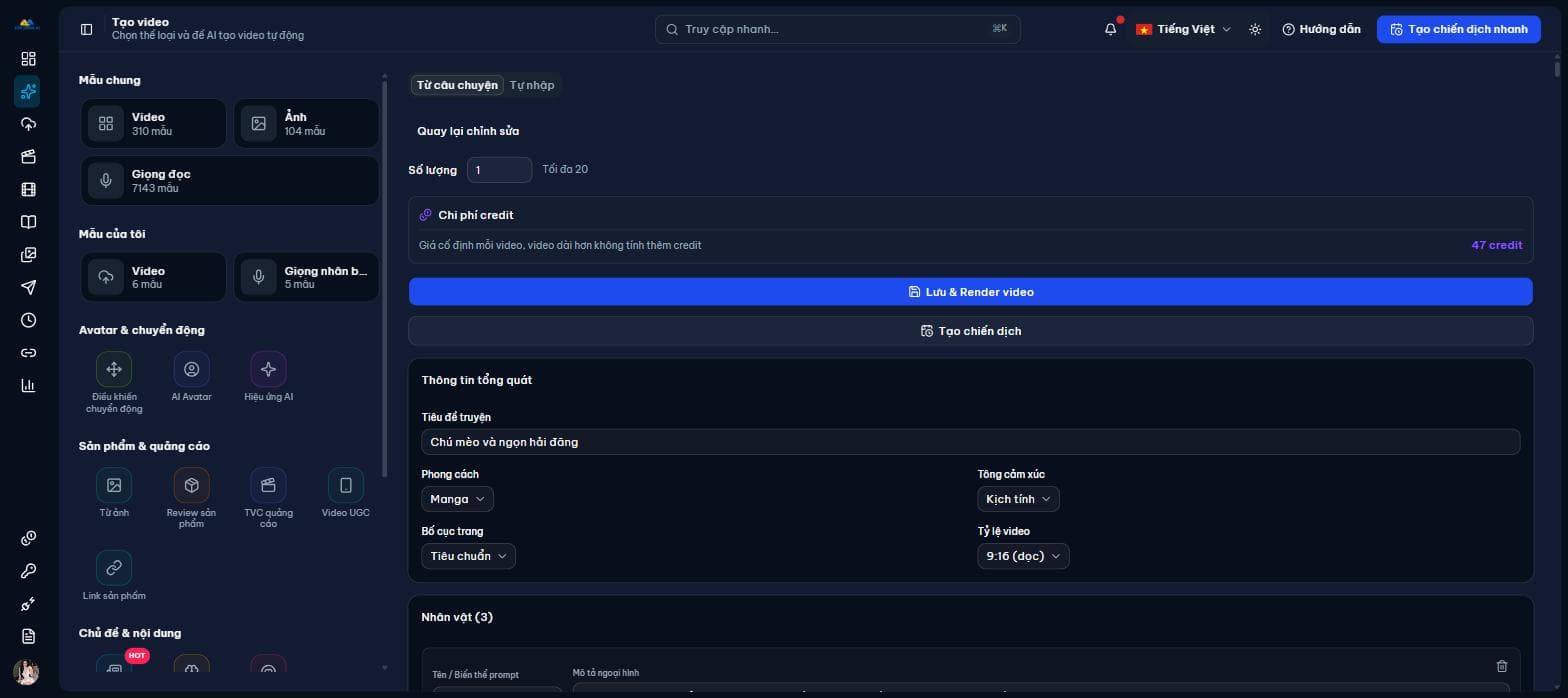This screenshot has height=698, width=1568.
Task: Click the app logo at top left
Action: click(x=28, y=24)
